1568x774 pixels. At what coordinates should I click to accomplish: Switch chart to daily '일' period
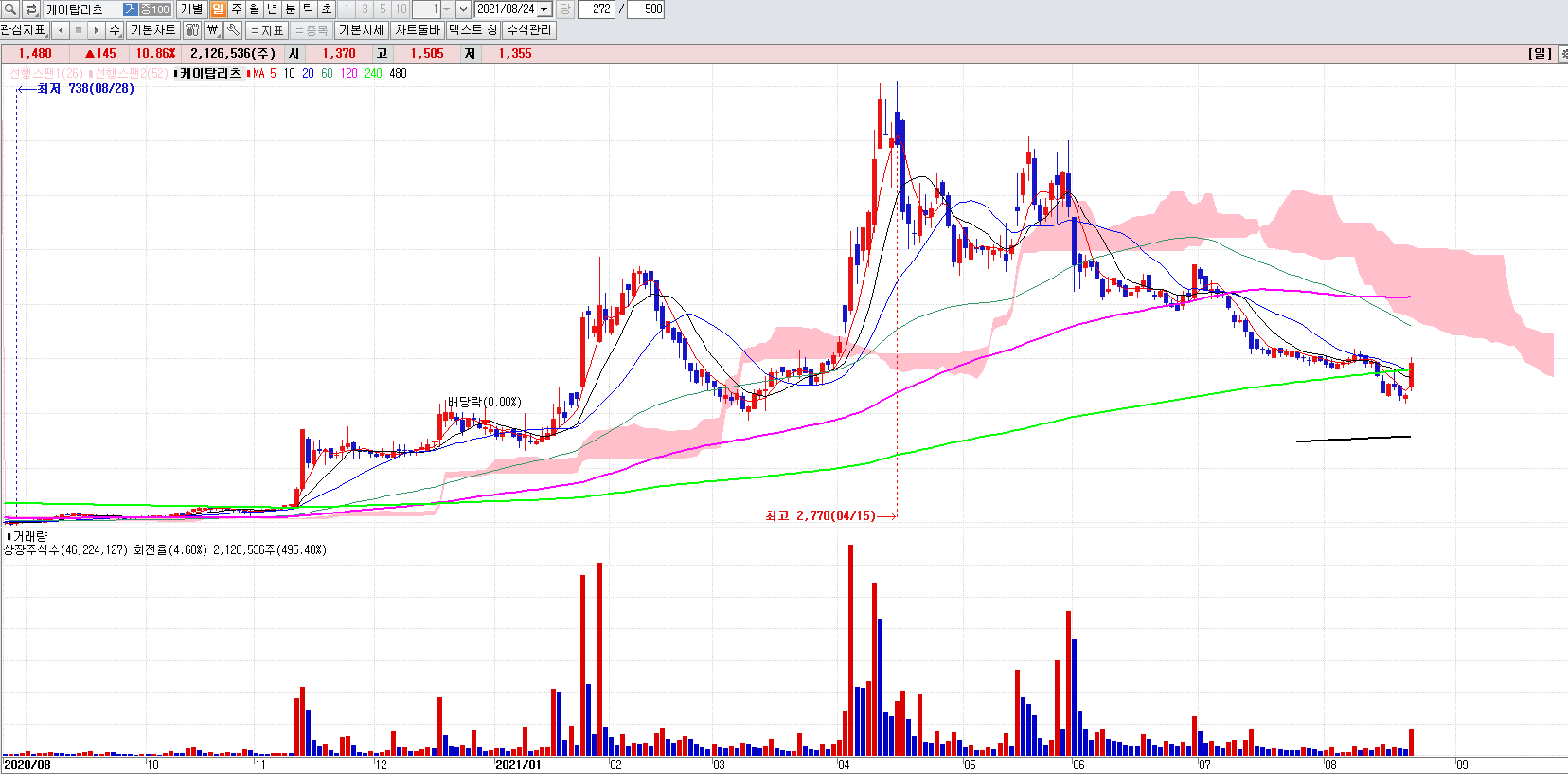pyautogui.click(x=219, y=9)
